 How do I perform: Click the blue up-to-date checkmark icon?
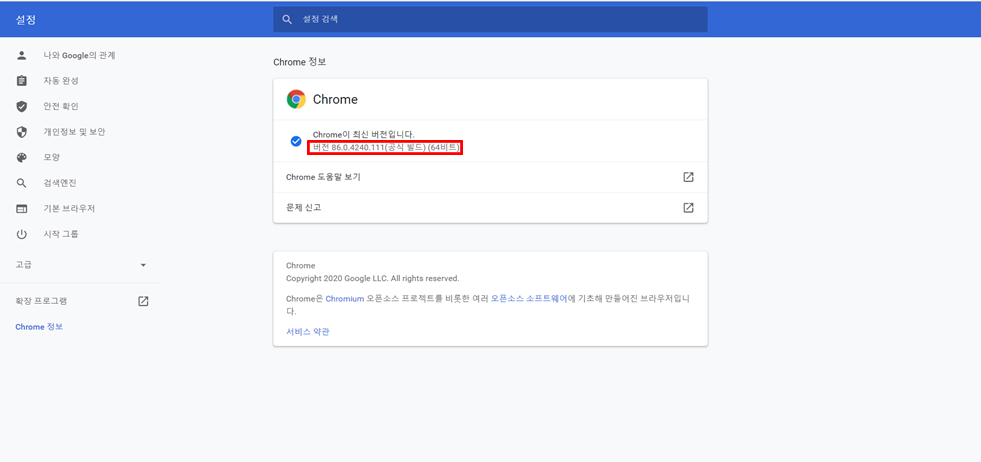(x=296, y=141)
